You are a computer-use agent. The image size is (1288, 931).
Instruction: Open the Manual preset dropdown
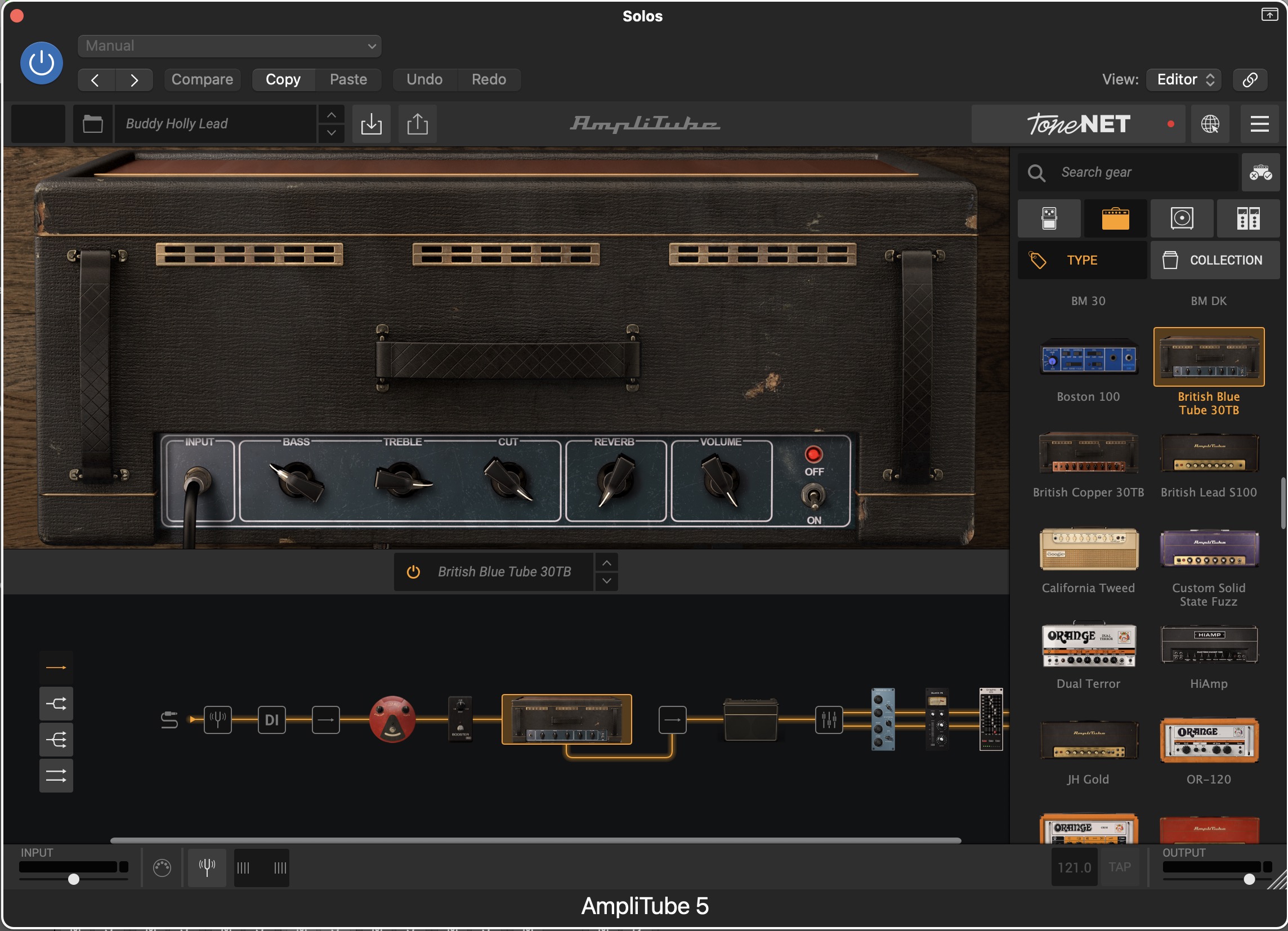pyautogui.click(x=230, y=46)
